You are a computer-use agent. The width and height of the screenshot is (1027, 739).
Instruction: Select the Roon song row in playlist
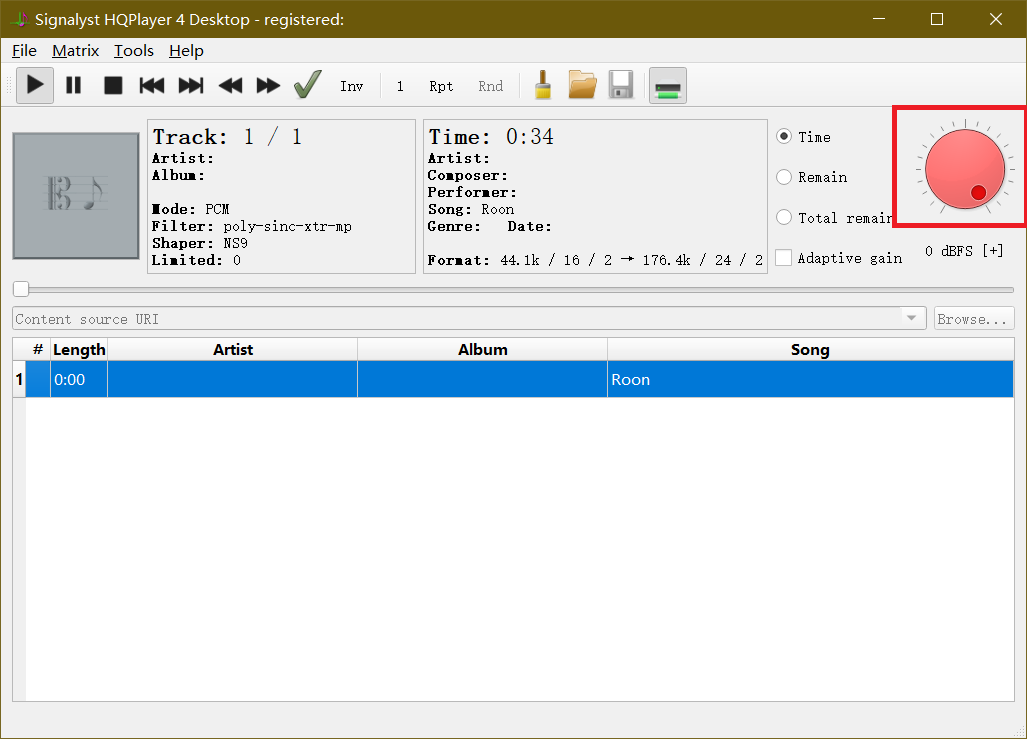click(x=630, y=380)
